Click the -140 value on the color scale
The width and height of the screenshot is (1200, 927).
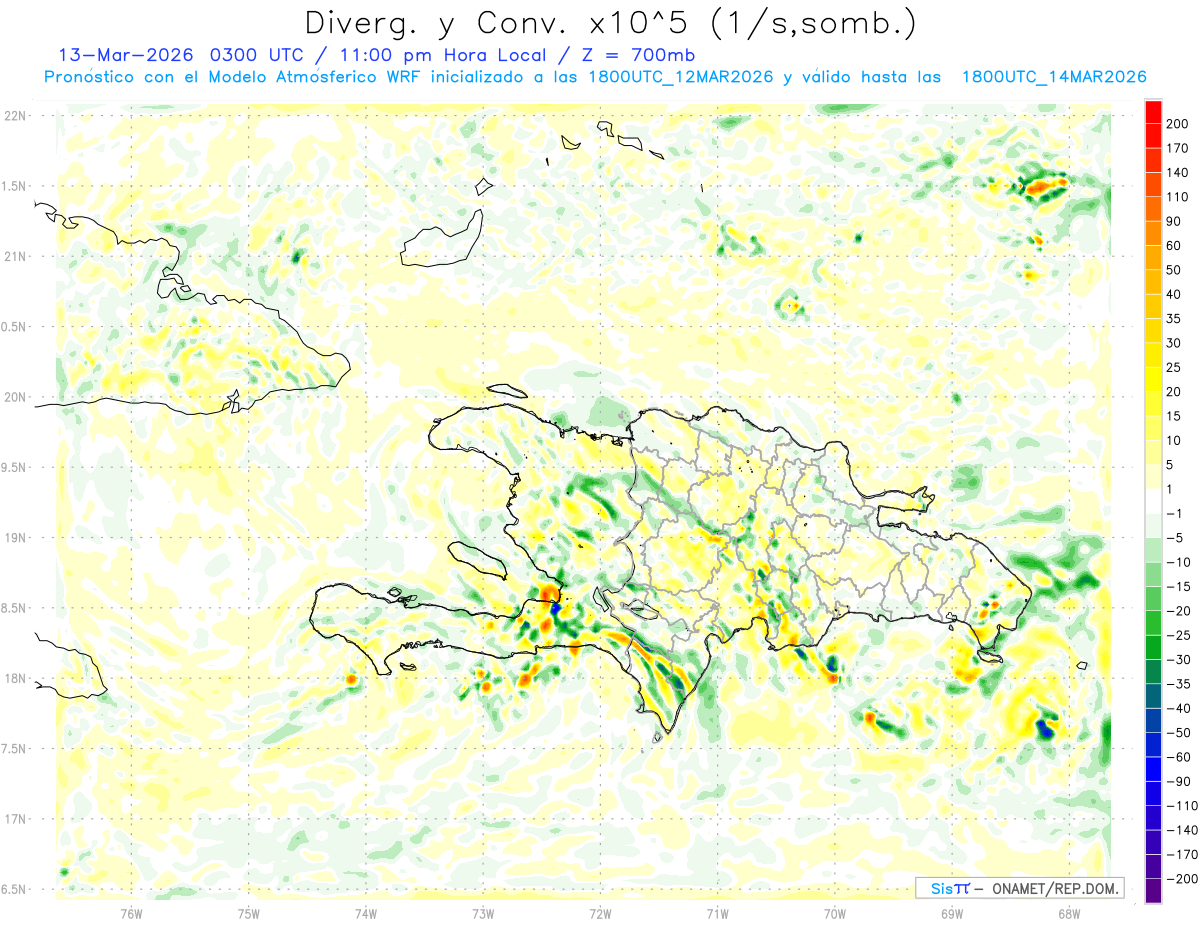pos(1180,830)
